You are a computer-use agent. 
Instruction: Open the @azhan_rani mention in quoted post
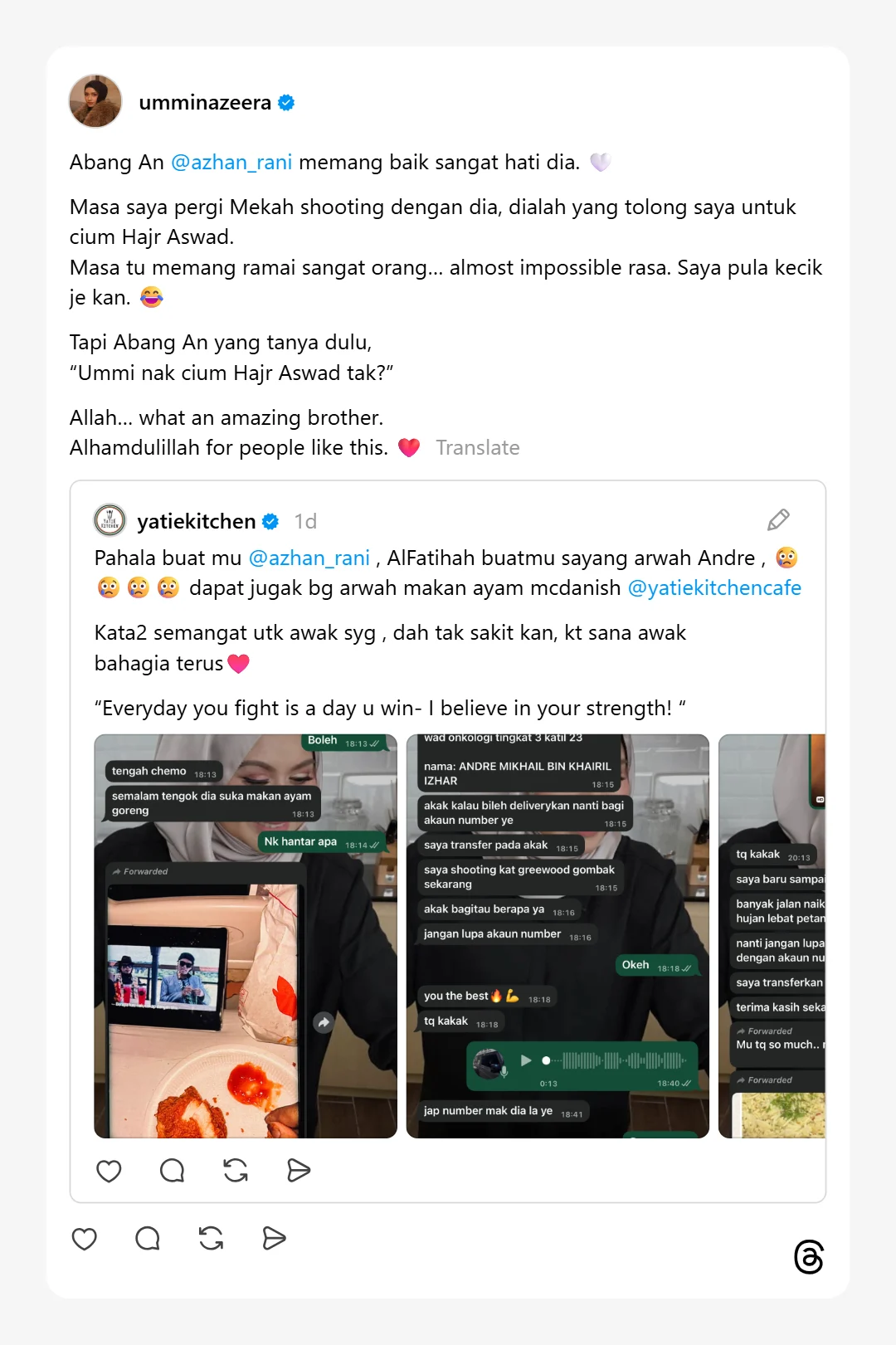click(309, 558)
